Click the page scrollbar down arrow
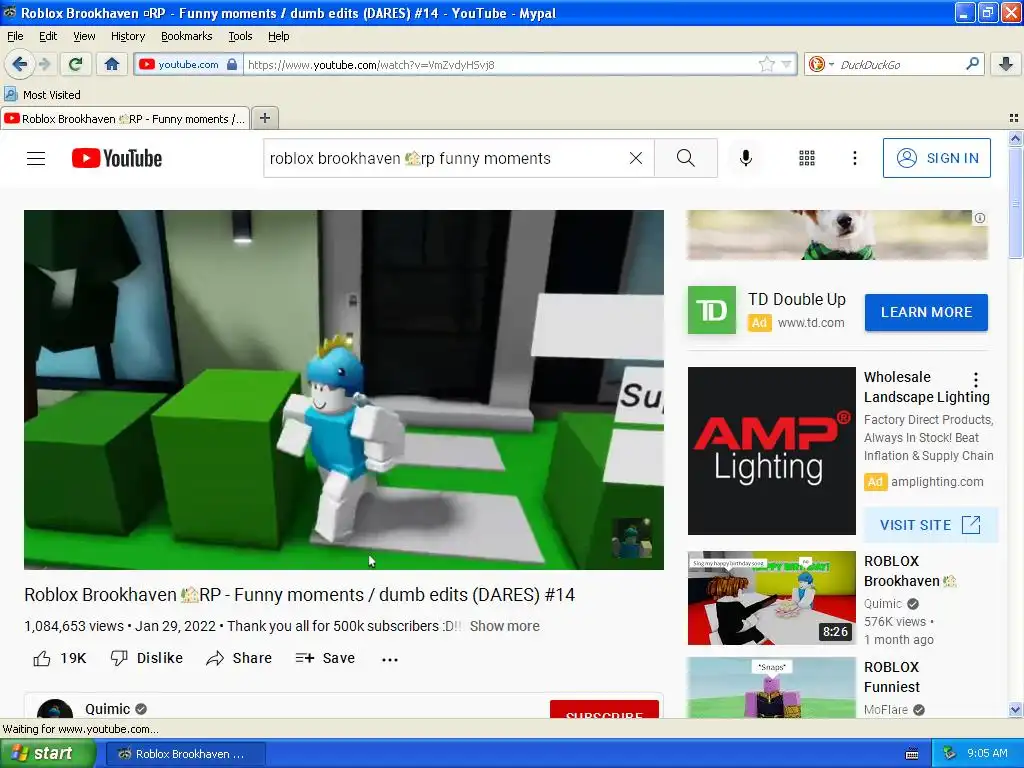Image resolution: width=1024 pixels, height=768 pixels. tap(1015, 709)
